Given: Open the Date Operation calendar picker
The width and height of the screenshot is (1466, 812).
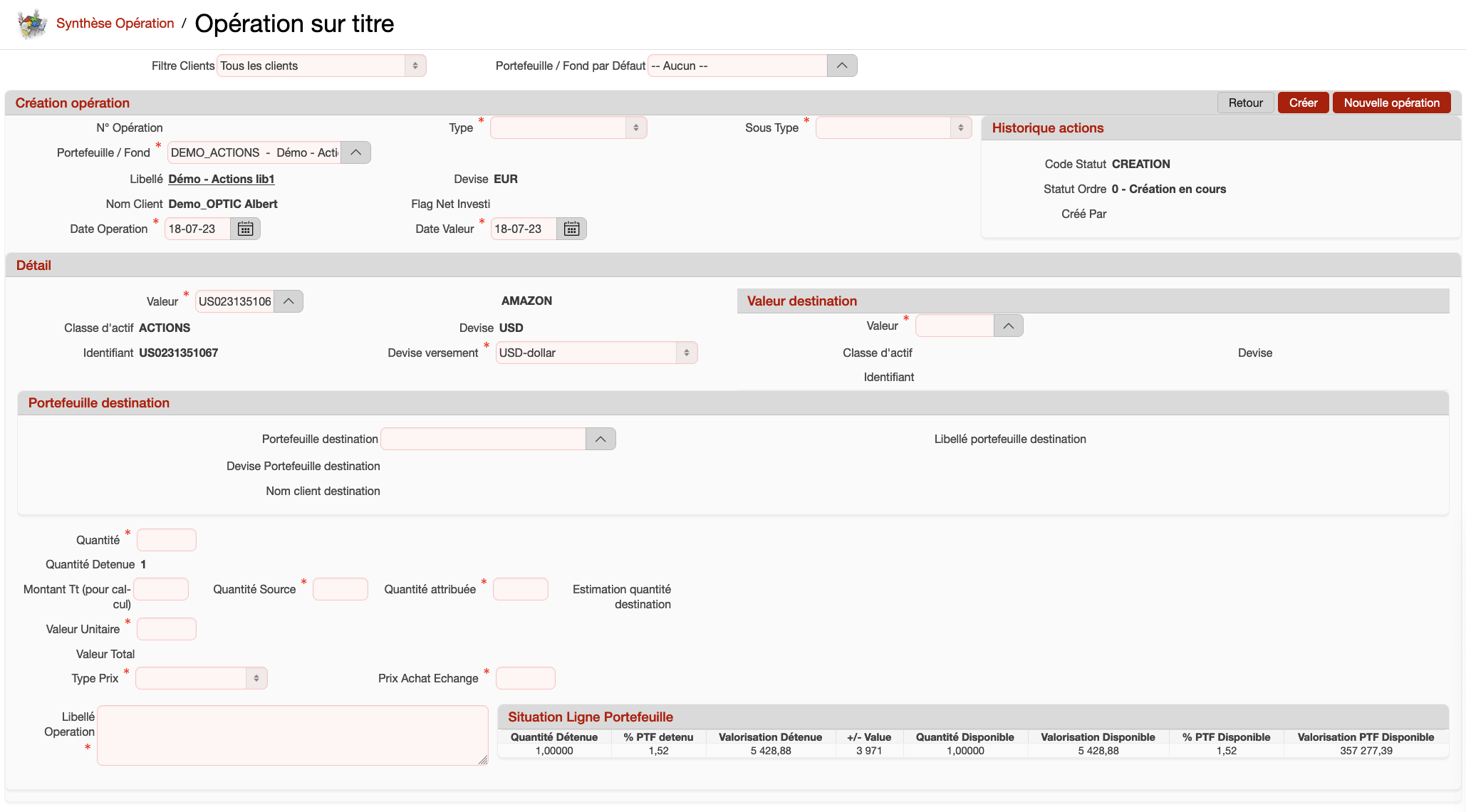Looking at the screenshot, I should coord(245,229).
